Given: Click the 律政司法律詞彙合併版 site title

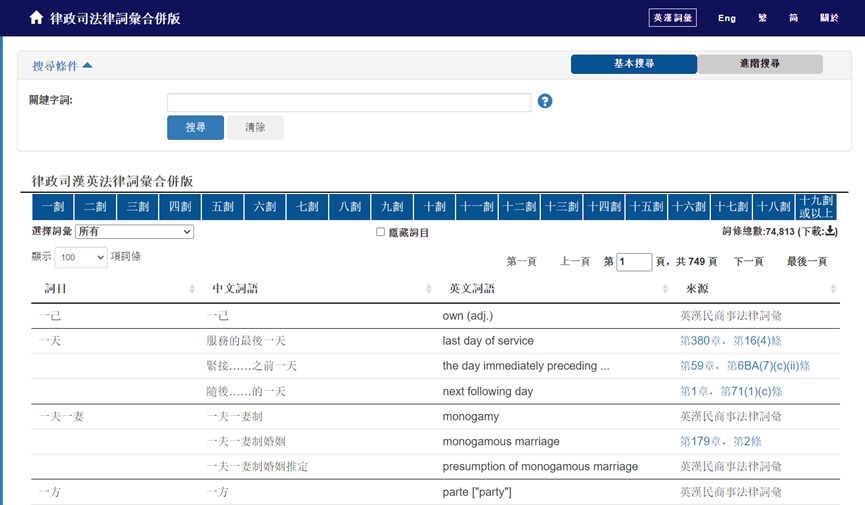Looking at the screenshot, I should click(x=115, y=18).
